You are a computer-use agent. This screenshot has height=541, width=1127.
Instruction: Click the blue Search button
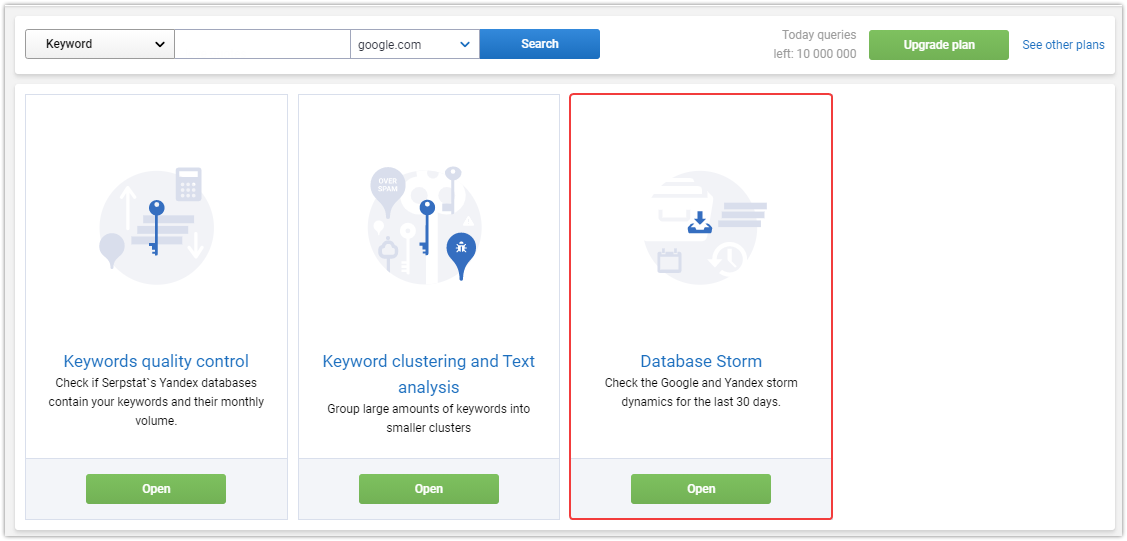(x=540, y=44)
